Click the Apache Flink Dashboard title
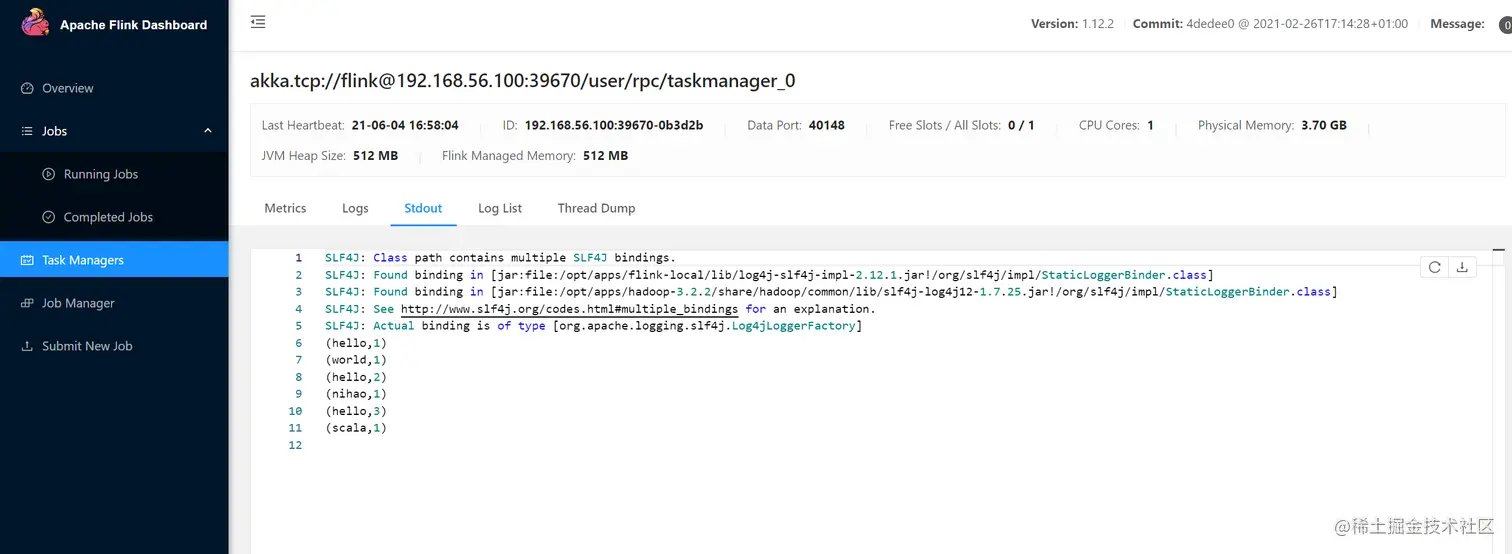This screenshot has height=554, width=1512. click(133, 24)
